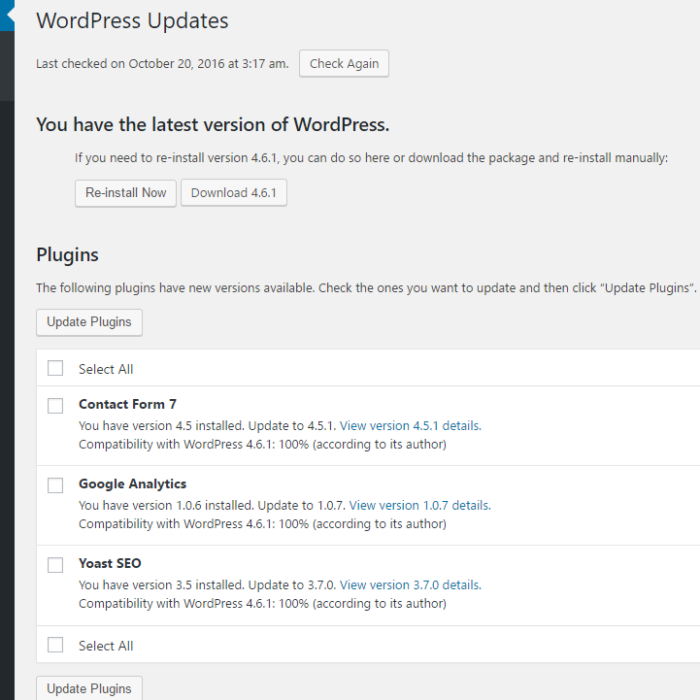
Task: Click 'You have version 3.5 installed' text
Action: click(162, 585)
